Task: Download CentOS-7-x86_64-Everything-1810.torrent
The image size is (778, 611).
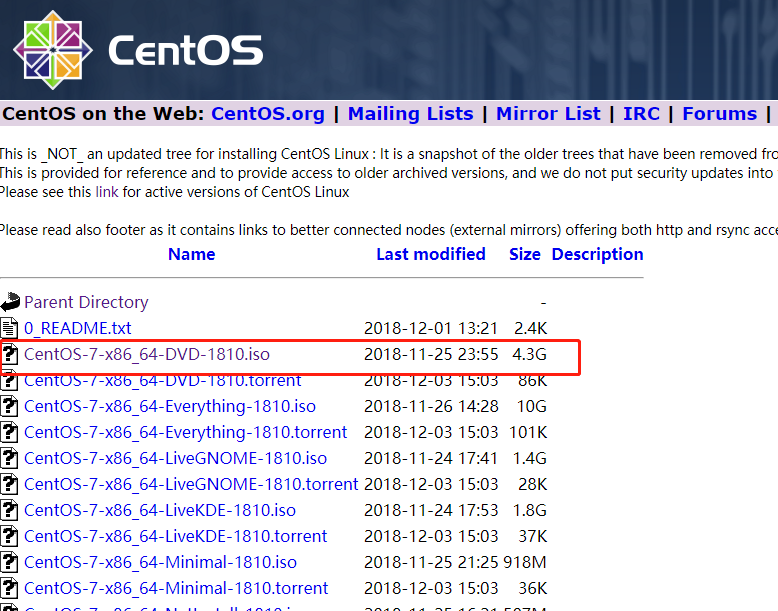Action: 186,432
